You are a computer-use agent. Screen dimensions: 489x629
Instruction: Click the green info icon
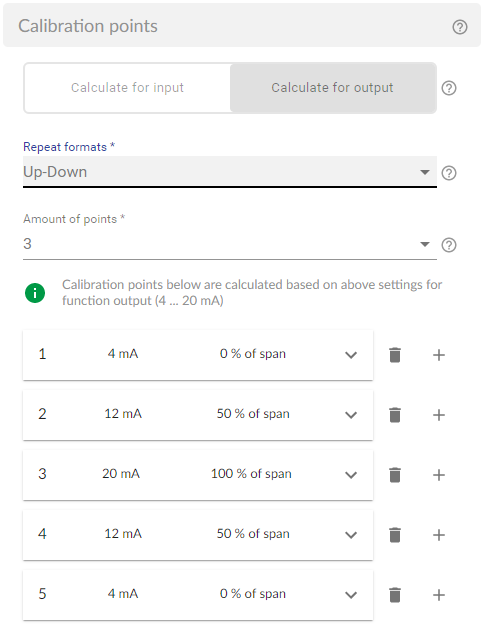[x=35, y=293]
